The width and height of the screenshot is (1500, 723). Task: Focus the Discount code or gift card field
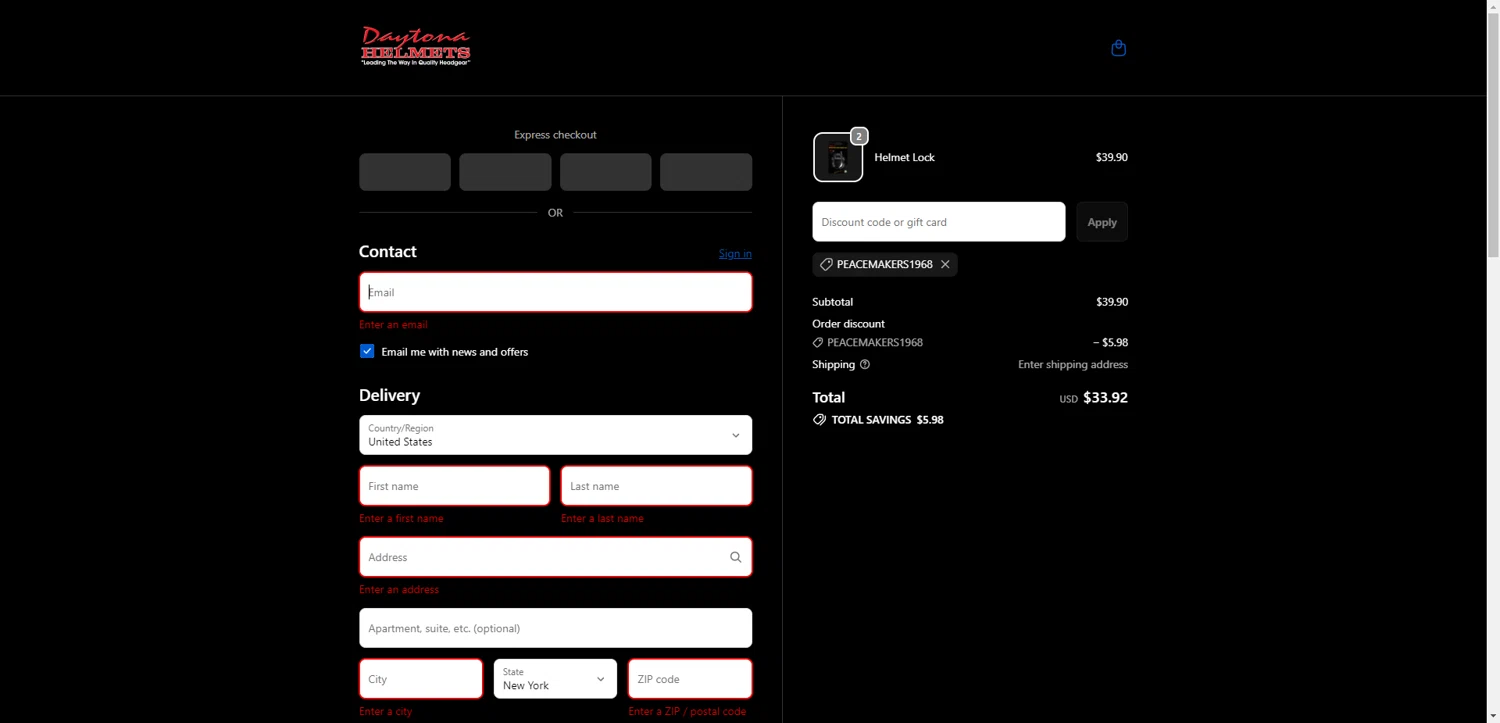click(x=939, y=222)
